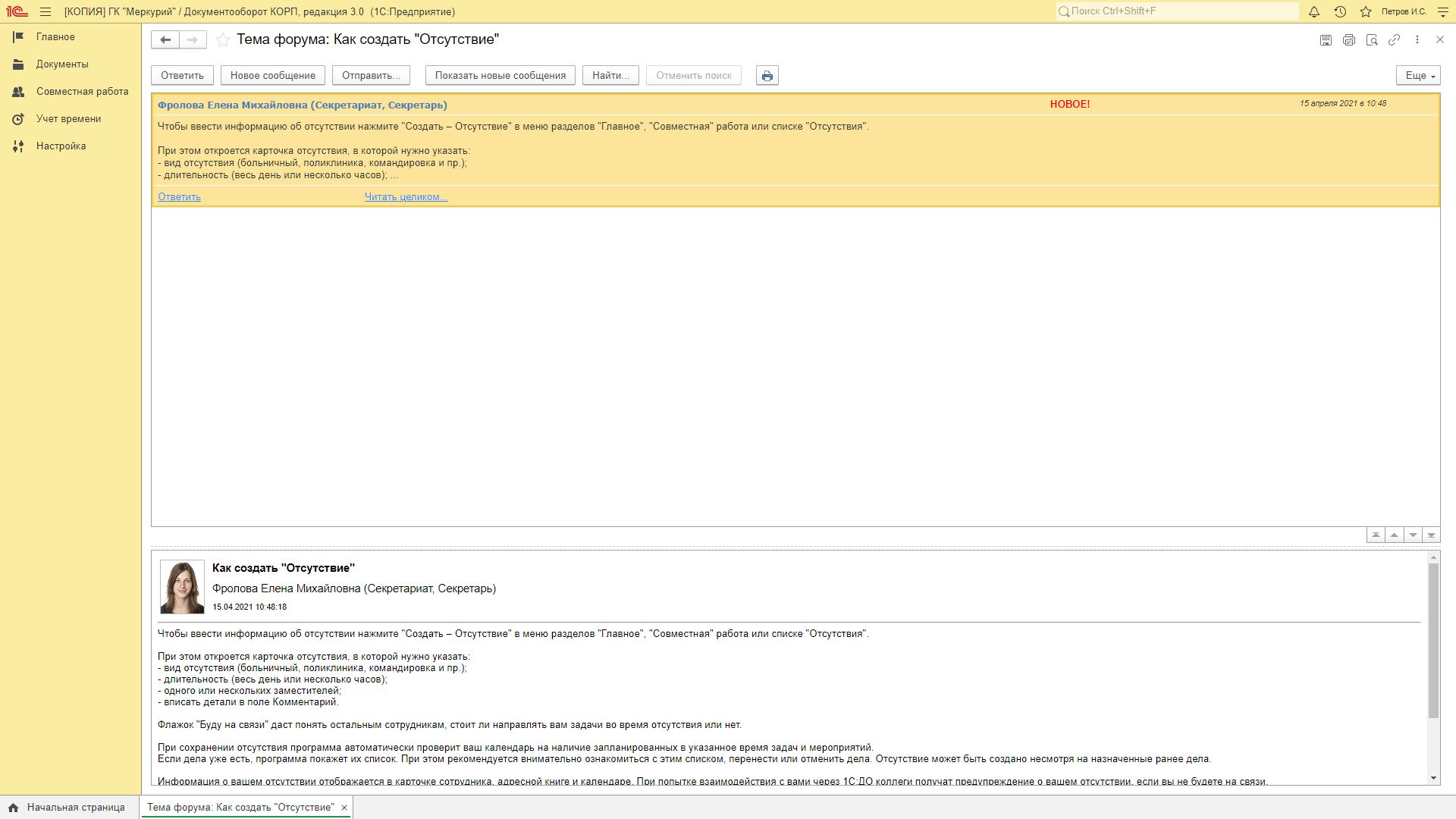Image resolution: width=1456 pixels, height=819 pixels.
Task: Open the Петров И.С. user menu
Action: click(1404, 12)
